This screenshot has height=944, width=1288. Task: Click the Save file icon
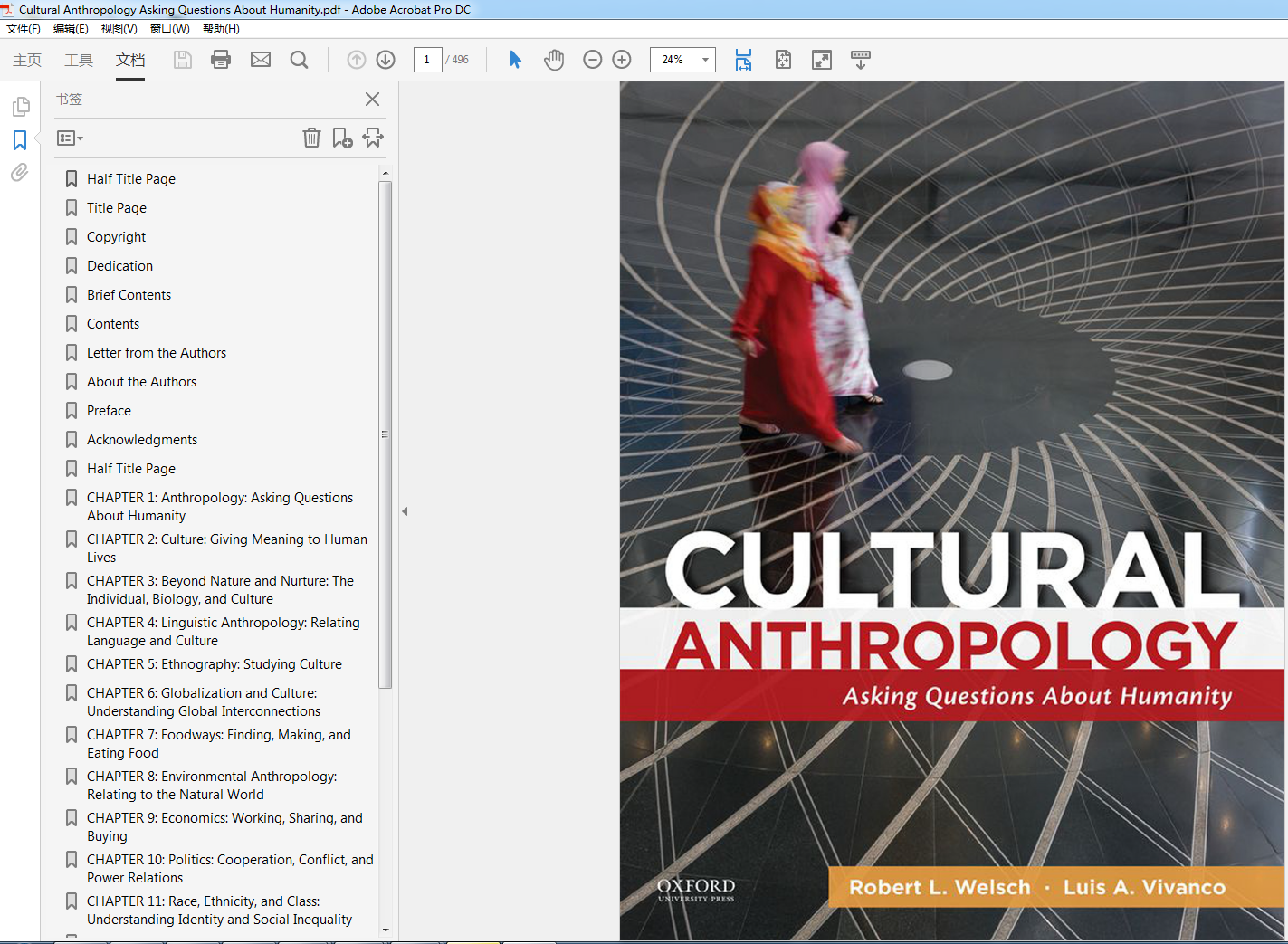(183, 60)
